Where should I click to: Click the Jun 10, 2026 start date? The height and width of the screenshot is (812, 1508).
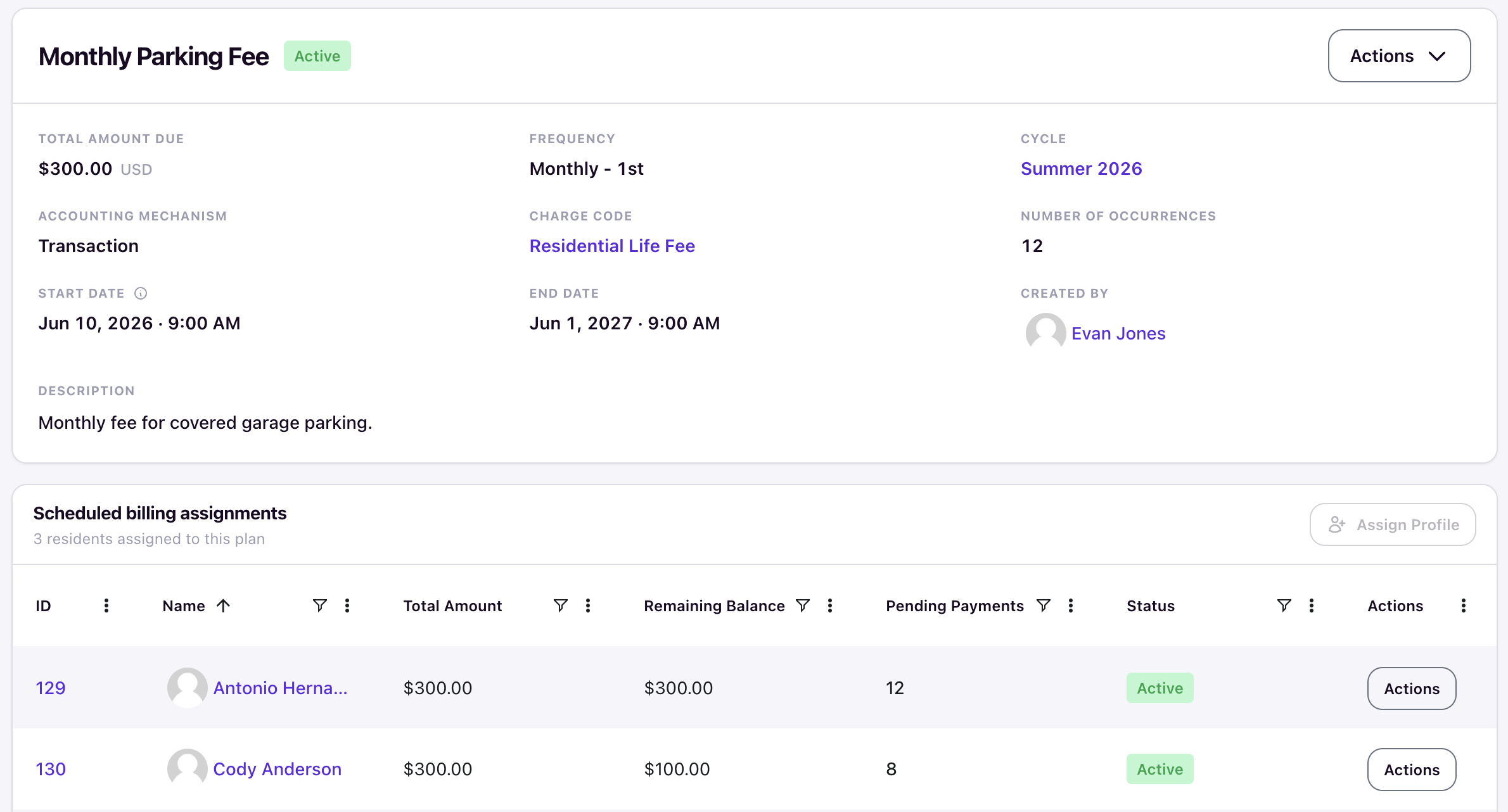tap(139, 323)
